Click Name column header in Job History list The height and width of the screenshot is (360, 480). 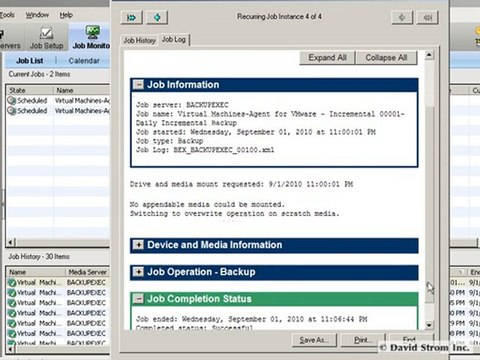pyautogui.click(x=36, y=272)
